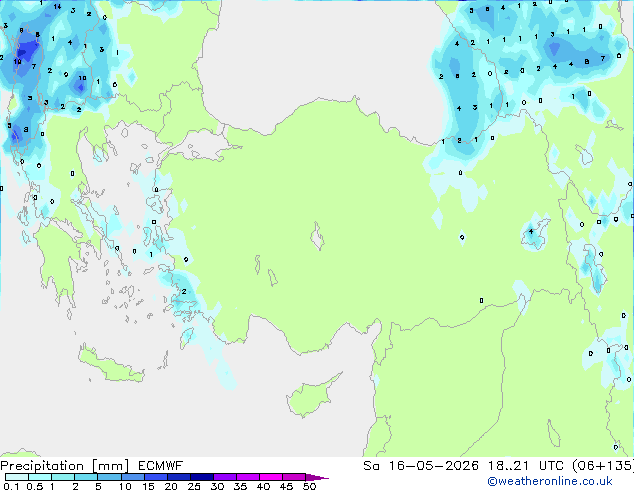Image resolution: width=634 pixels, height=490 pixels.
Task: Select the legend swatch between 5 and 10
Action: coord(109,477)
